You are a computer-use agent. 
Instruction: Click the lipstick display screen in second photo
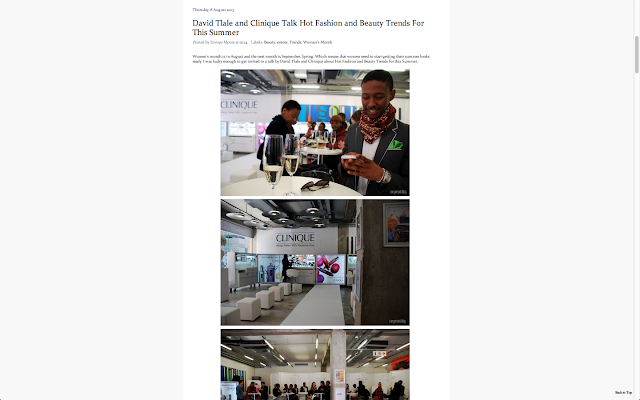[x=331, y=269]
